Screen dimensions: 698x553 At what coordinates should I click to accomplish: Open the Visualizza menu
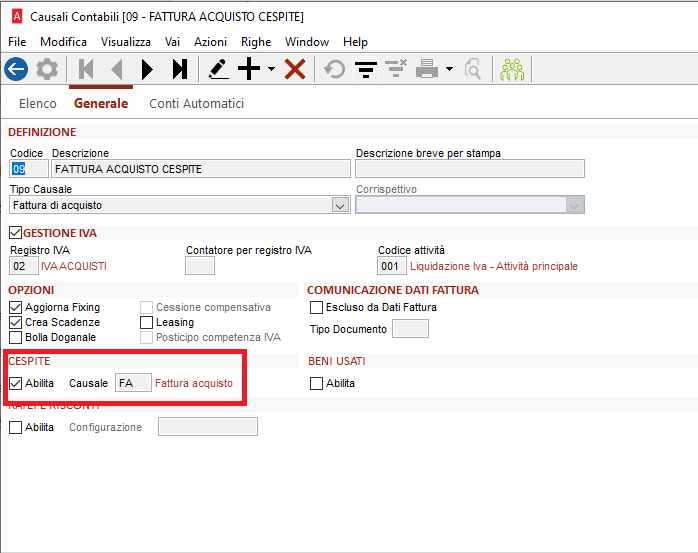[x=126, y=42]
